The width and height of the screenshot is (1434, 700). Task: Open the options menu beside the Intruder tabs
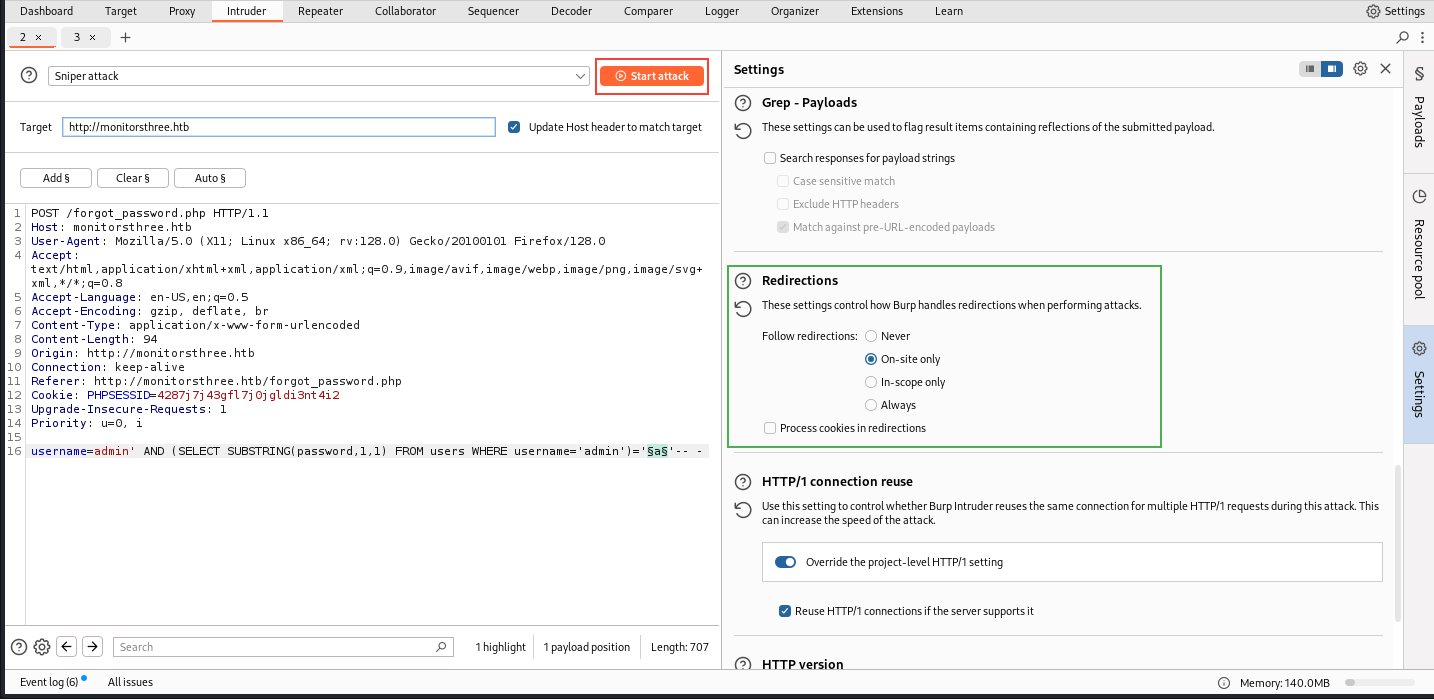(x=1421, y=37)
